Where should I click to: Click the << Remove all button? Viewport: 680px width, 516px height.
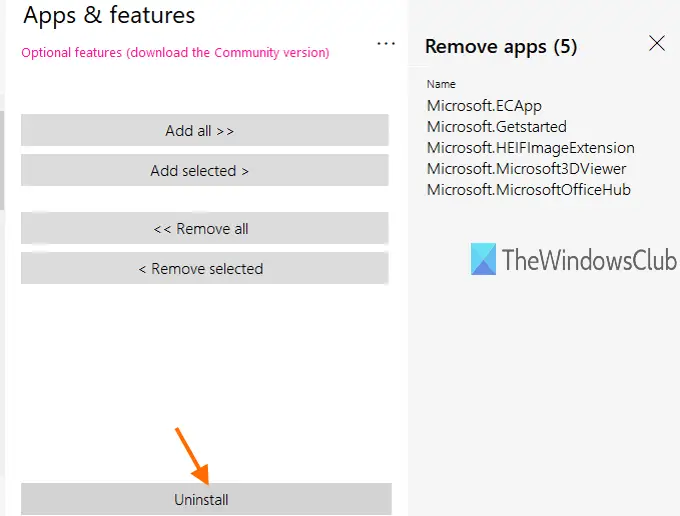[204, 229]
